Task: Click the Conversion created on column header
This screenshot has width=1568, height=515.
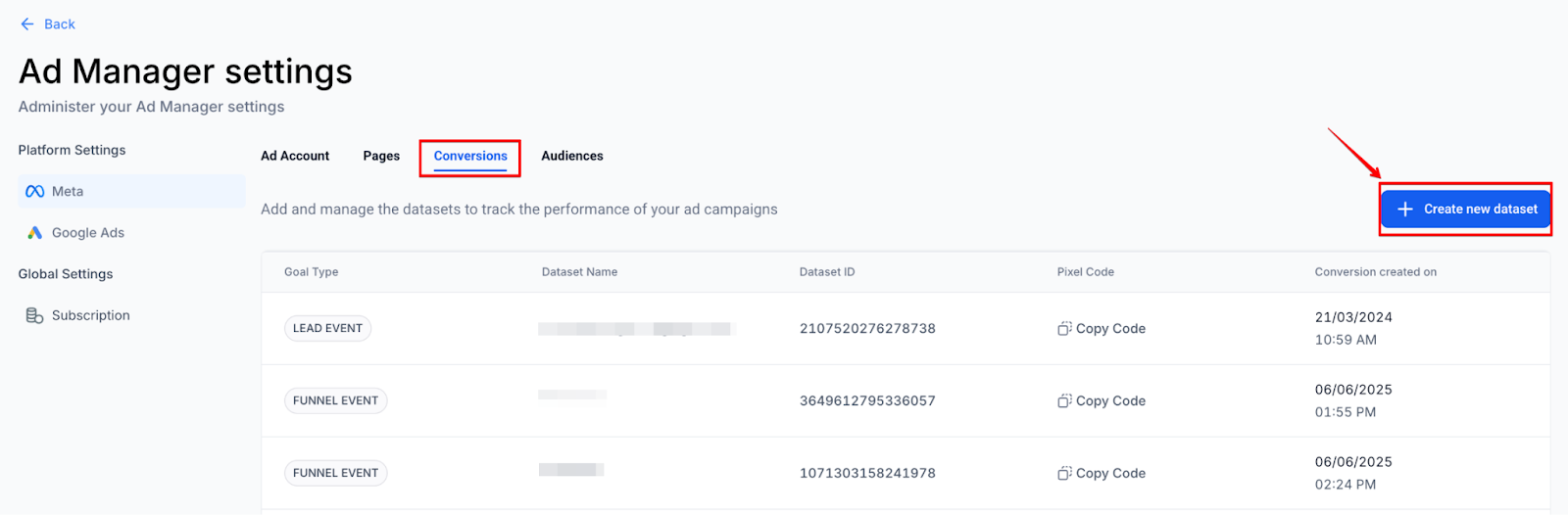Action: coord(1375,272)
